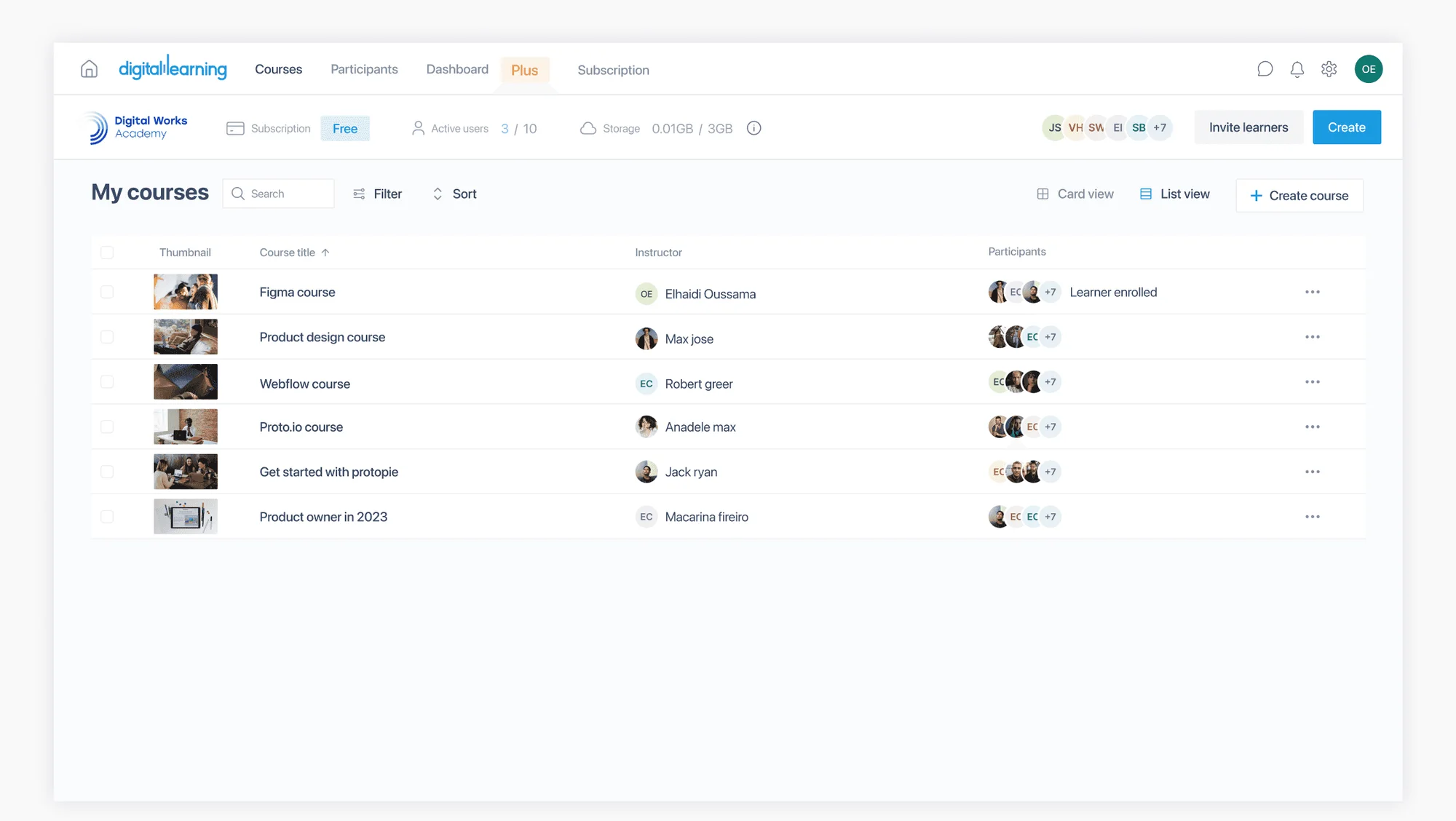The width and height of the screenshot is (1456, 821).
Task: Open the notifications bell
Action: pyautogui.click(x=1297, y=69)
